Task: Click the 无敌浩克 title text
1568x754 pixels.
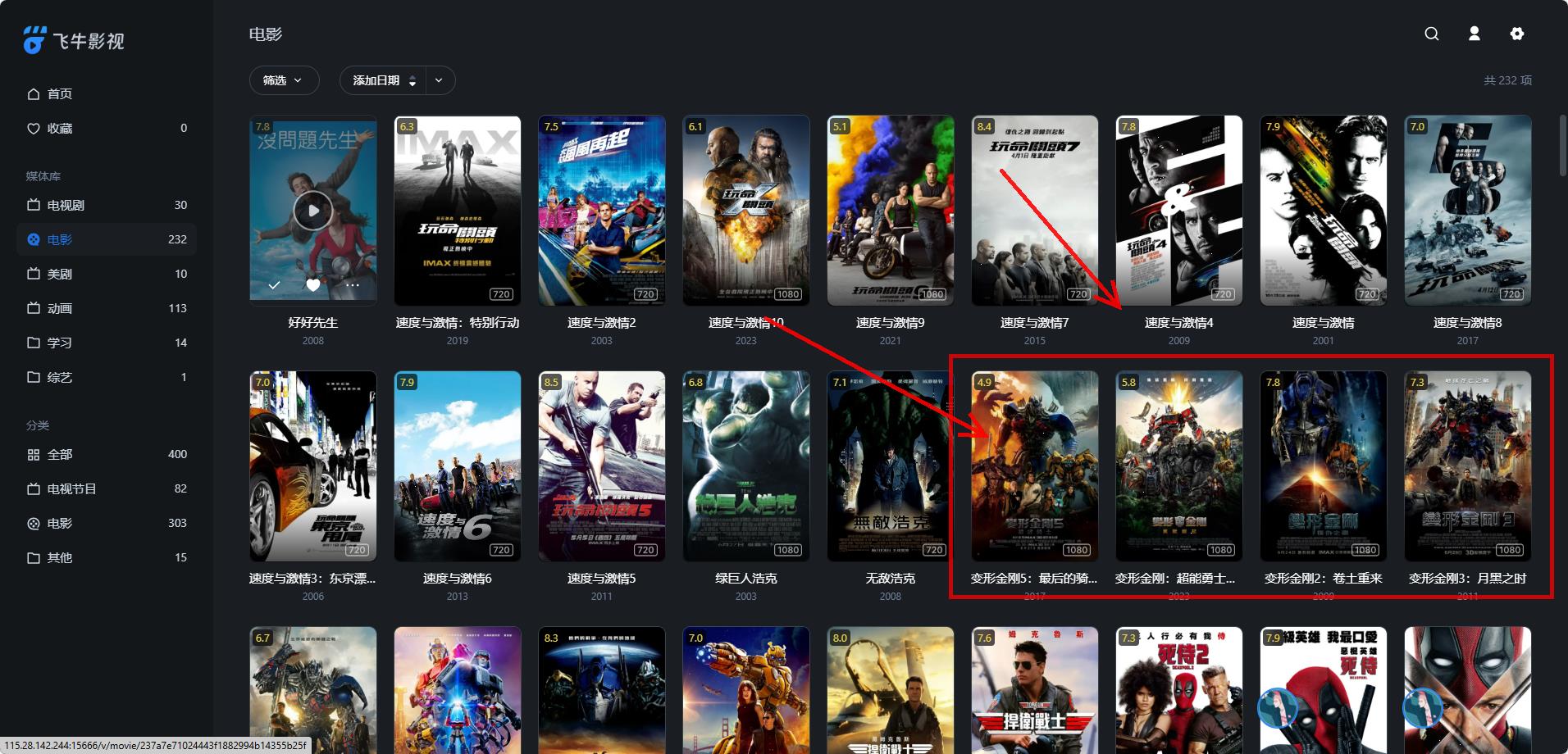Action: pyautogui.click(x=891, y=579)
